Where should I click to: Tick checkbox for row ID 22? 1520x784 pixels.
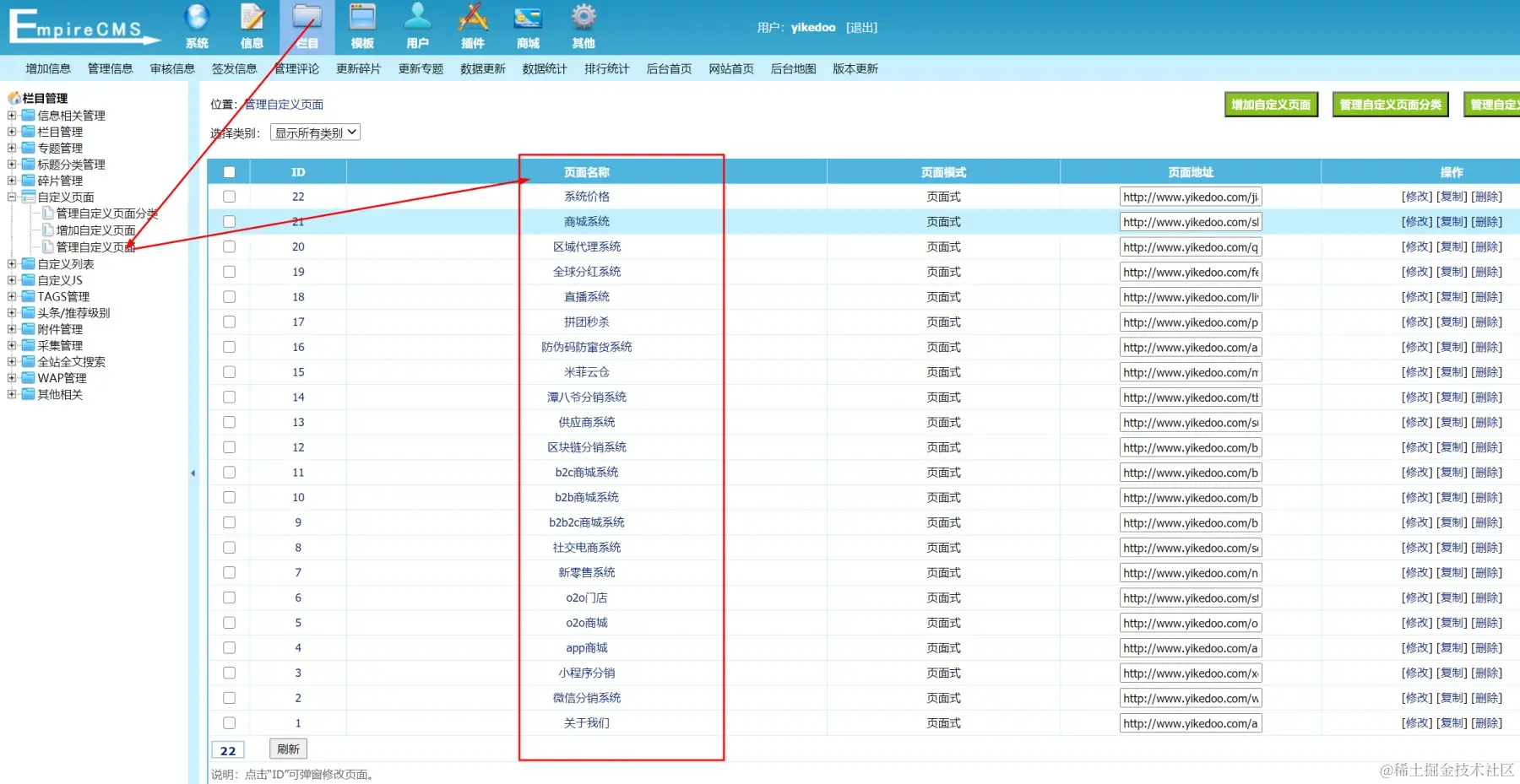coord(229,197)
